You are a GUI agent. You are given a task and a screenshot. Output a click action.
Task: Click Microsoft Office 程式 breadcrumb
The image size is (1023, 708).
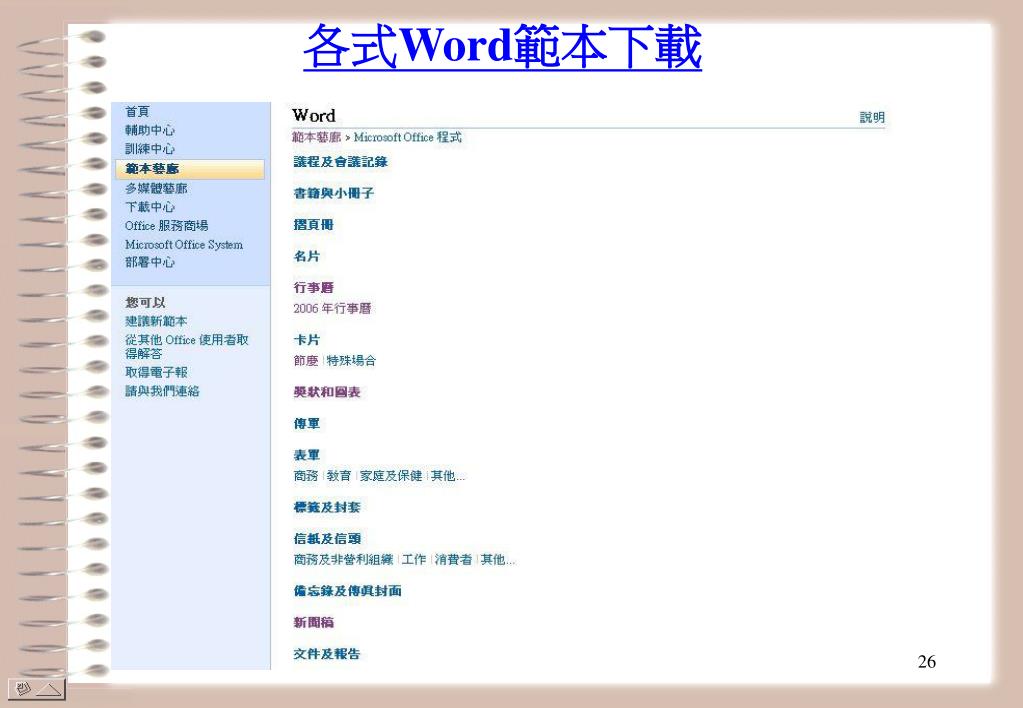click(x=407, y=137)
